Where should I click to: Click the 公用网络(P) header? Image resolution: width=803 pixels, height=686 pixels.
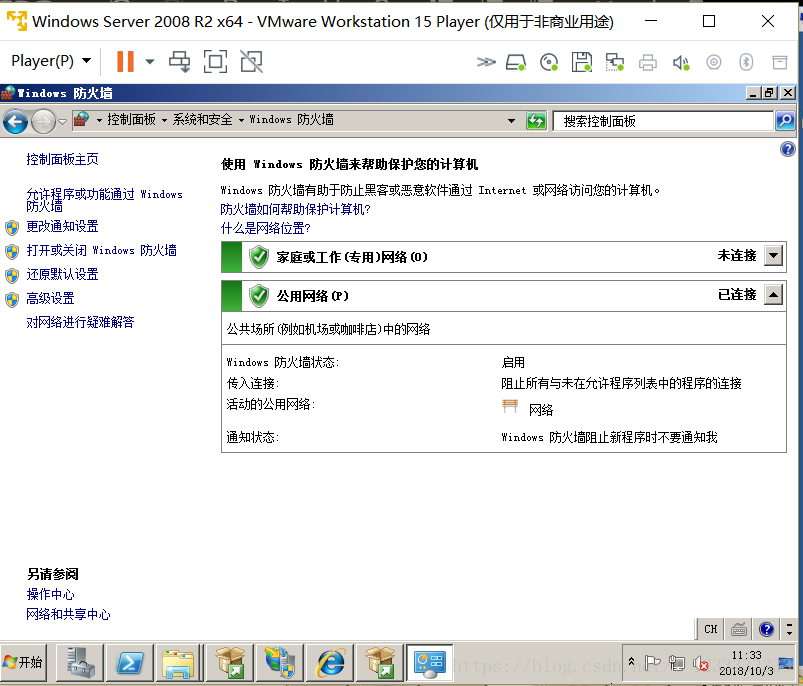click(312, 295)
